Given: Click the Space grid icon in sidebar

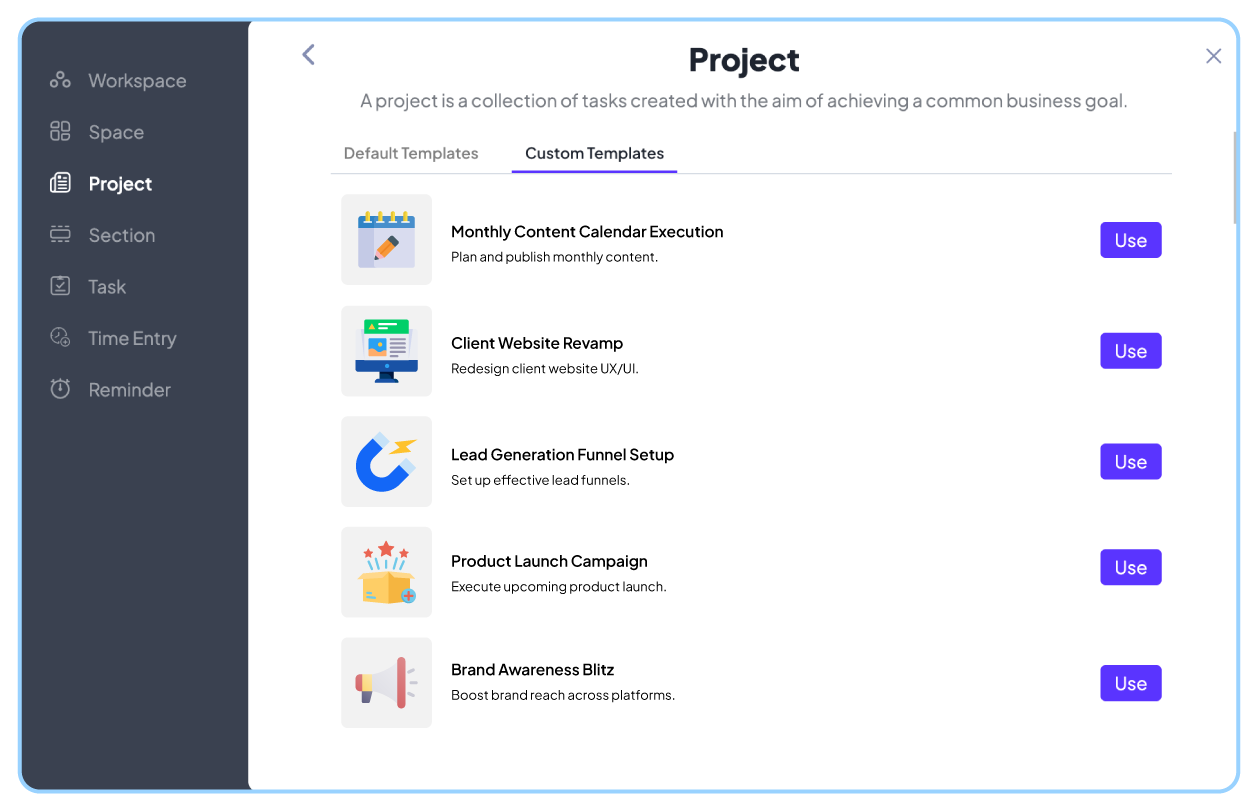Looking at the screenshot, I should pos(60,131).
